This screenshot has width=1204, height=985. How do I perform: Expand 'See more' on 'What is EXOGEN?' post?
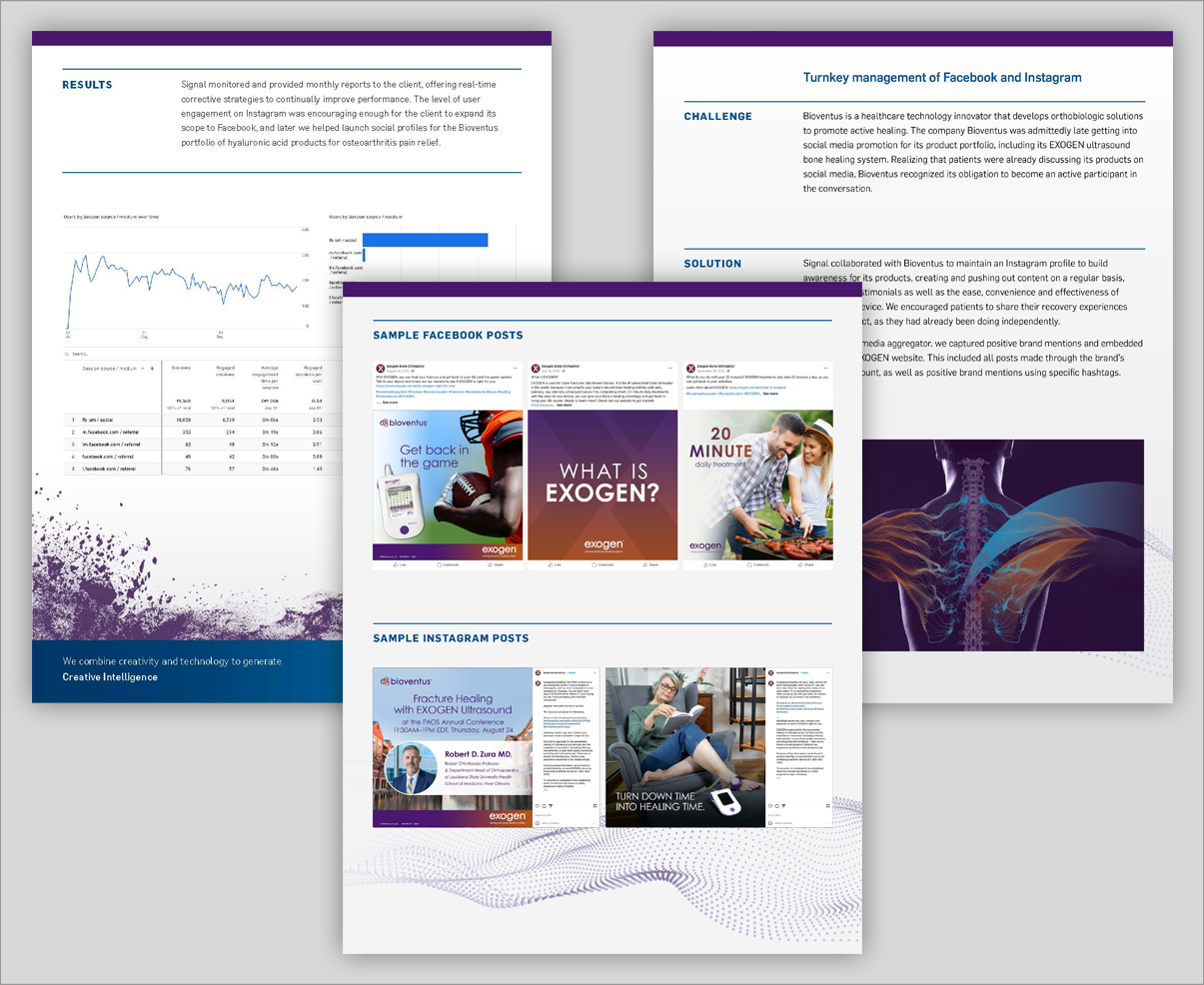click(x=564, y=406)
